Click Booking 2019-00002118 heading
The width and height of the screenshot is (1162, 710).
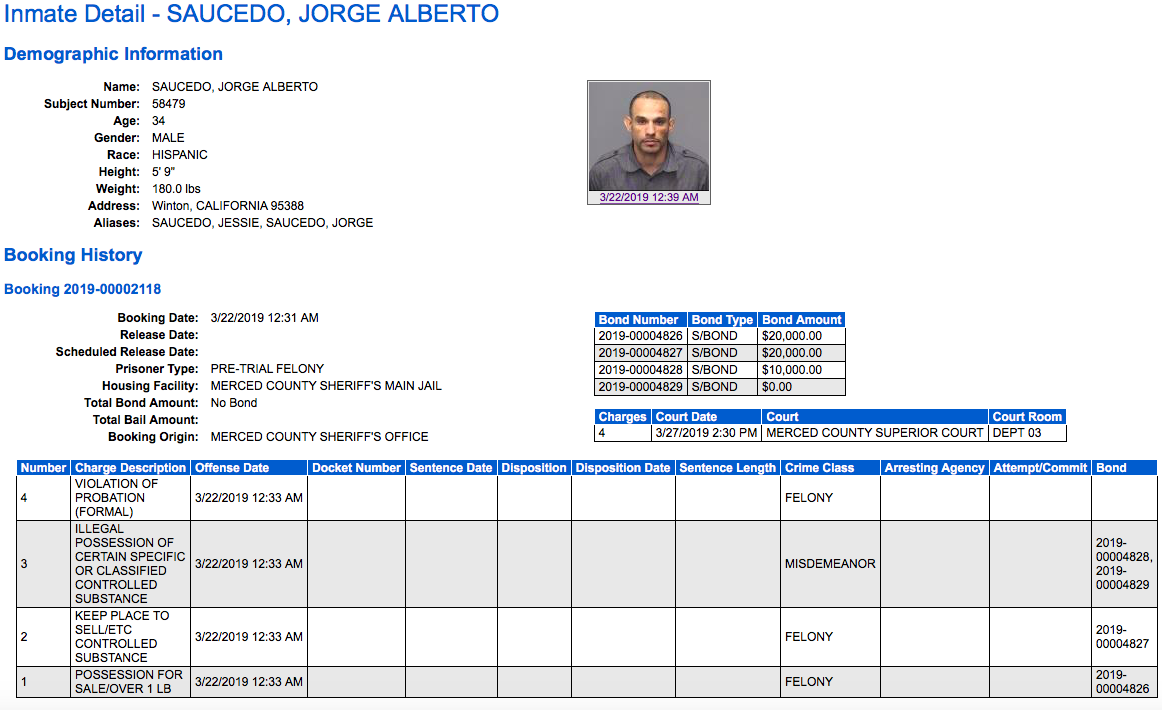point(82,289)
